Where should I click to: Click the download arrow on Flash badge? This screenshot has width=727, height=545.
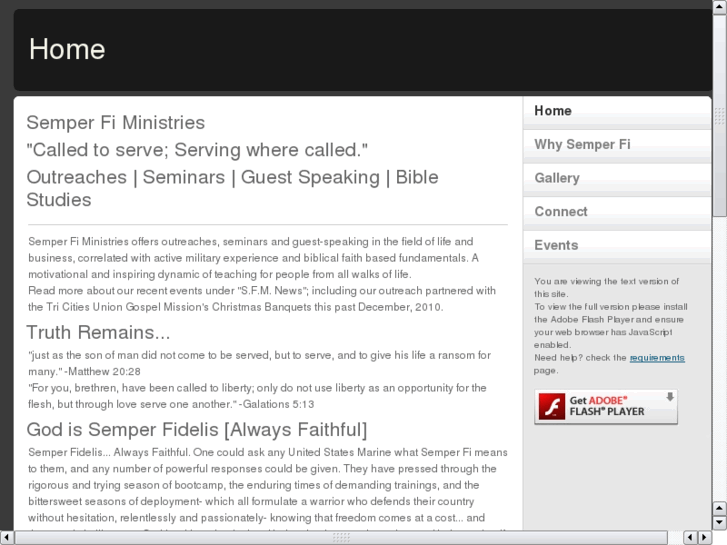[x=669, y=398]
